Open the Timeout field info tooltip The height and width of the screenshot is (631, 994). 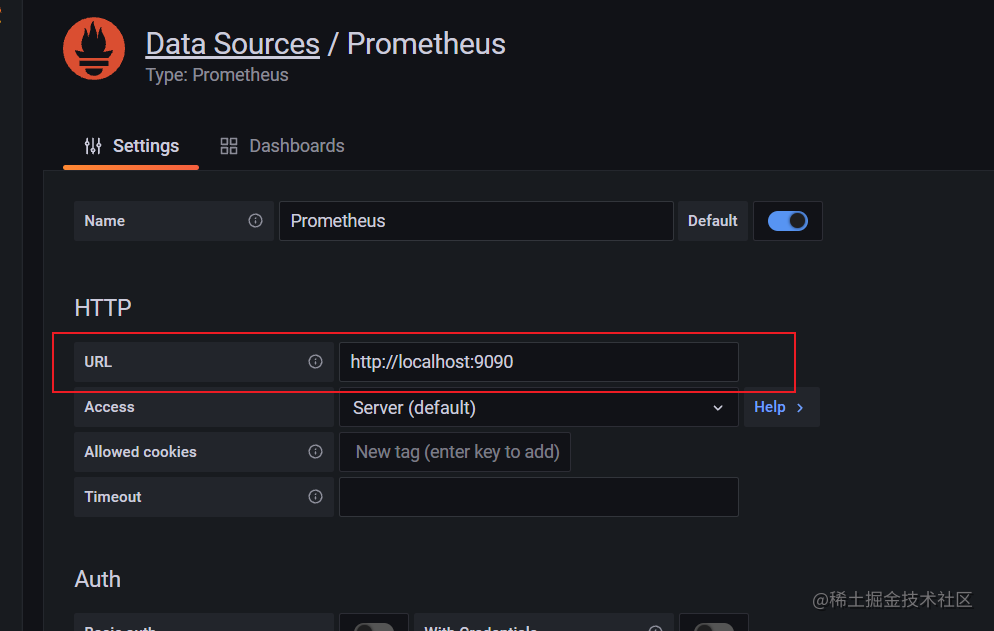click(315, 497)
